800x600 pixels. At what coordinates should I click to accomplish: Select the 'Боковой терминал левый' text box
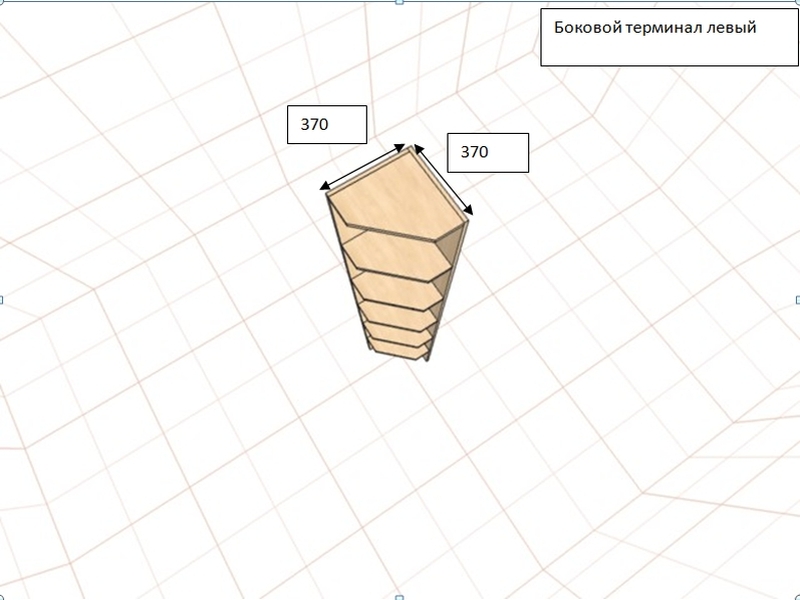(x=669, y=37)
